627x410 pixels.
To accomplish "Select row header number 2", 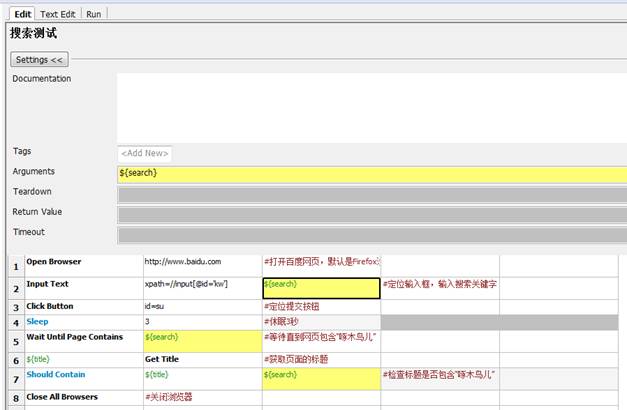I will (x=16, y=289).
